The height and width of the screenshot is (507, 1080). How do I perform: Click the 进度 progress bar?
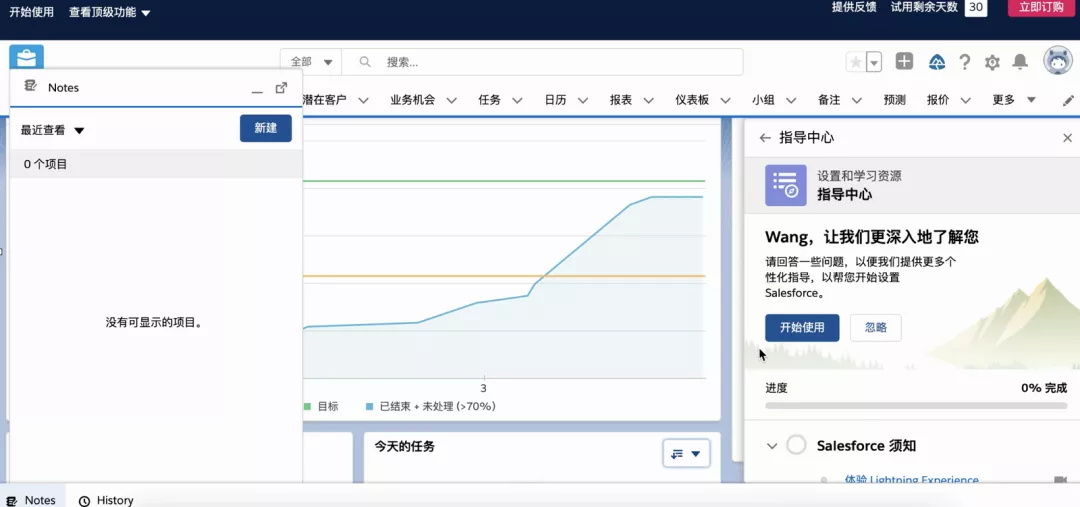[x=916, y=406]
